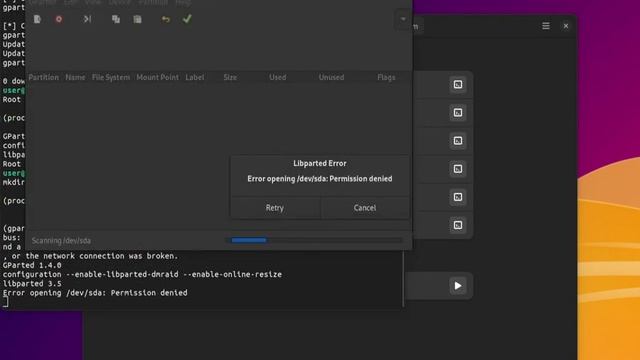This screenshot has height=360, width=640.
Task: Click the Label column header
Action: [195, 77]
